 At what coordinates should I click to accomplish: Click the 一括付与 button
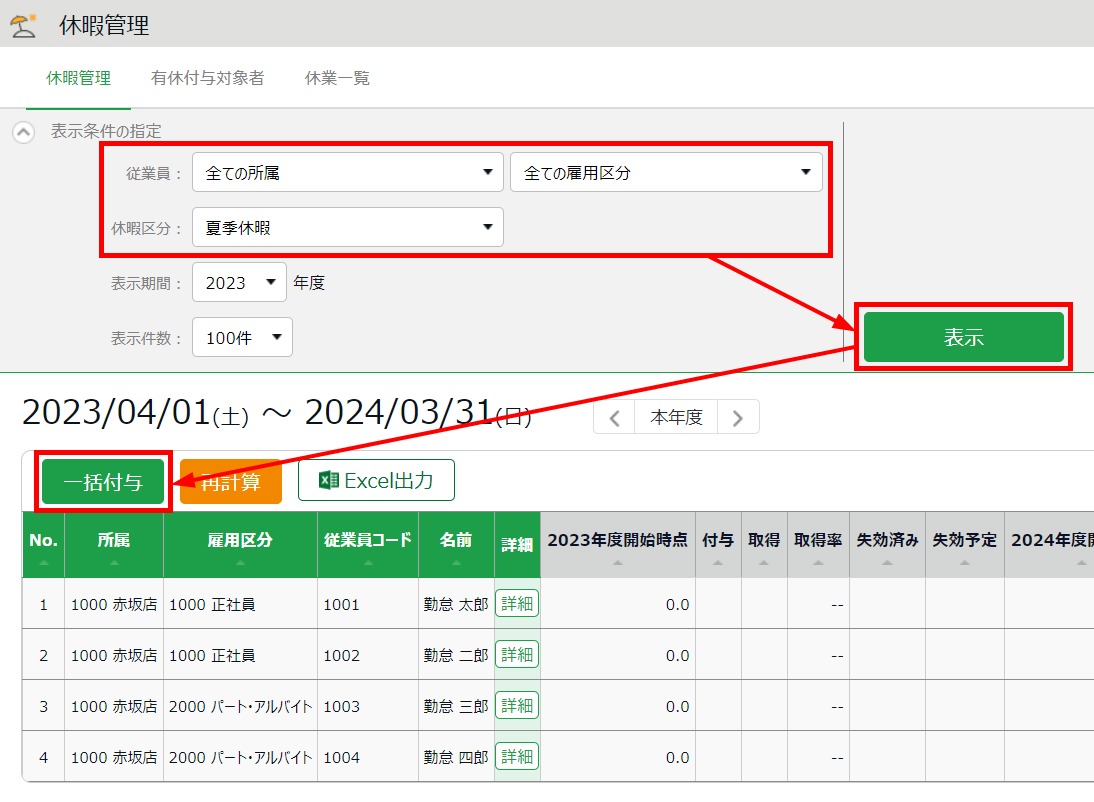pyautogui.click(x=103, y=482)
